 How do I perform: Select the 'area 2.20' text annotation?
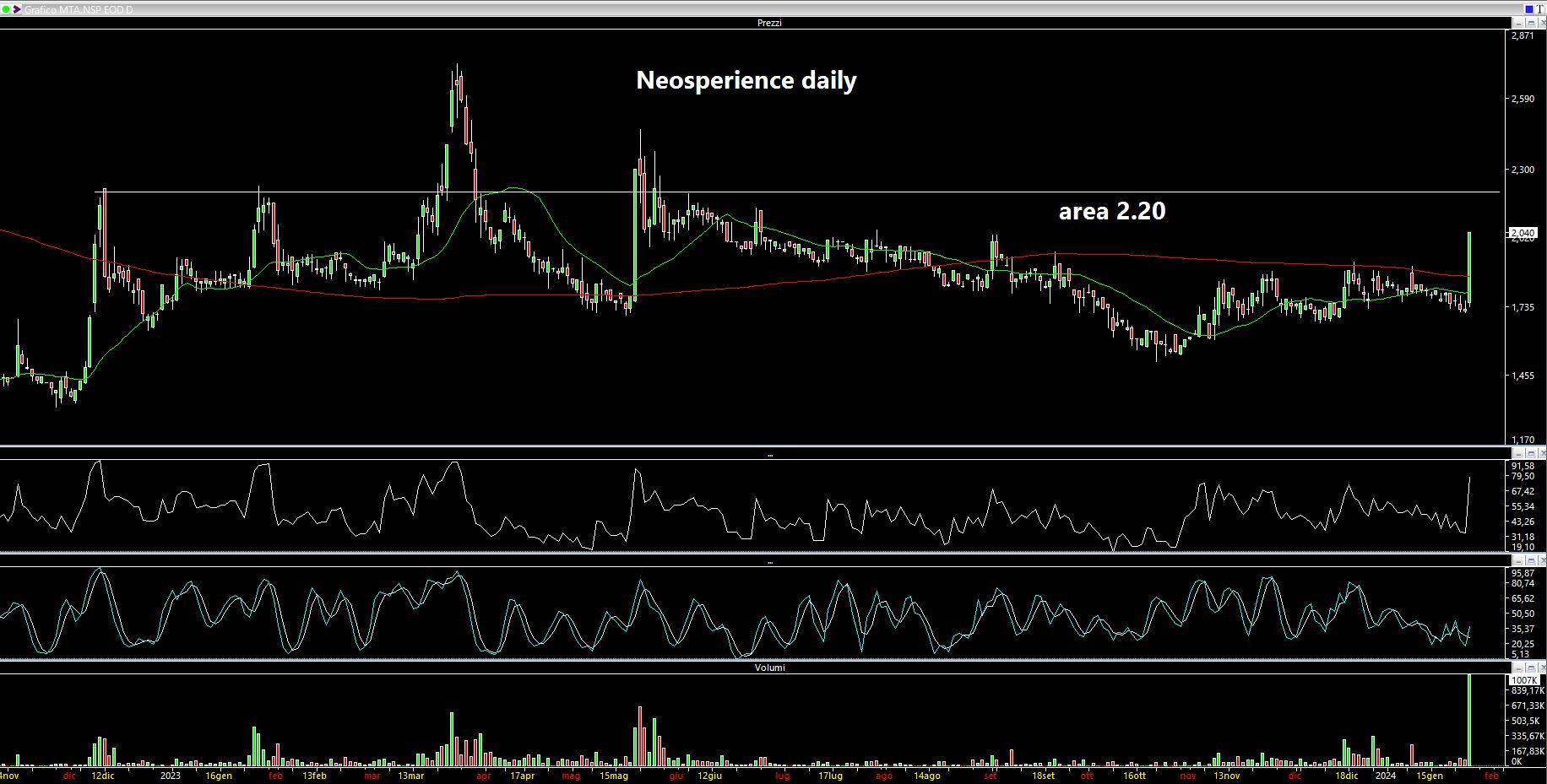[x=1112, y=210]
